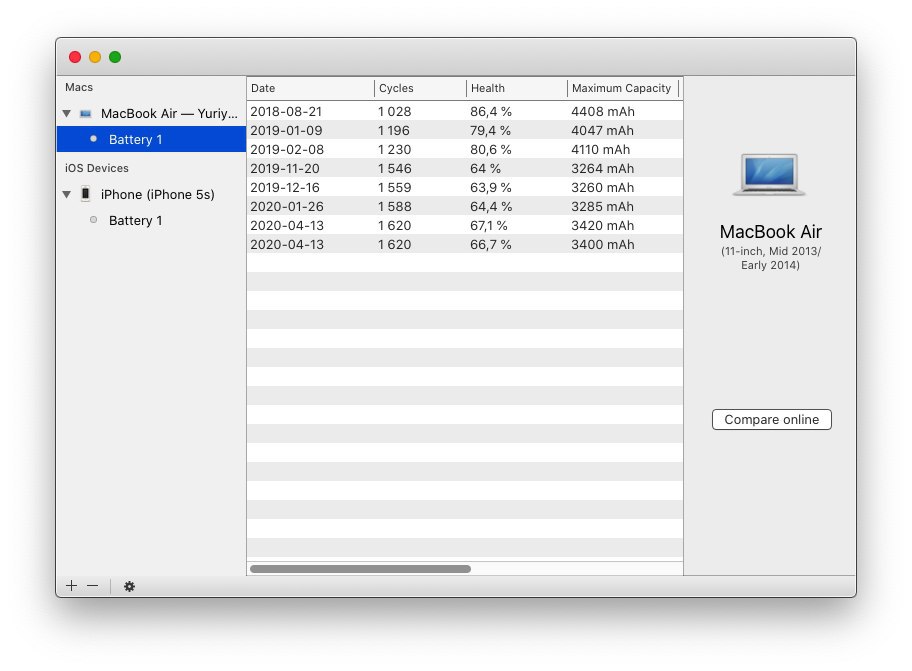Screen dimensions: 912x671
Task: Click the 3400 mAh capacity cell
Action: pyautogui.click(x=603, y=245)
